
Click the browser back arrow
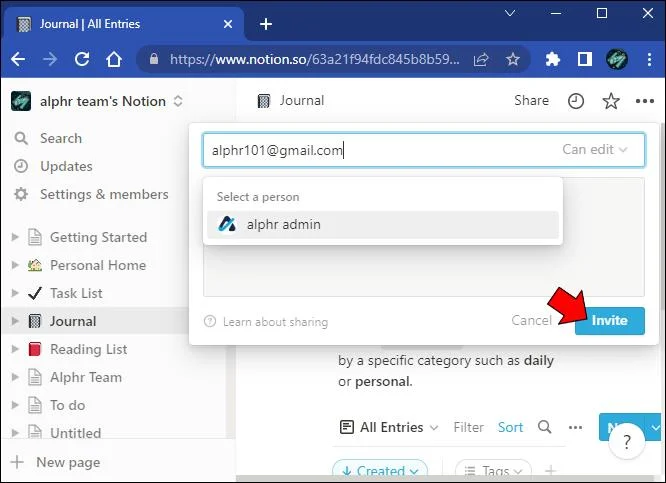(x=18, y=59)
